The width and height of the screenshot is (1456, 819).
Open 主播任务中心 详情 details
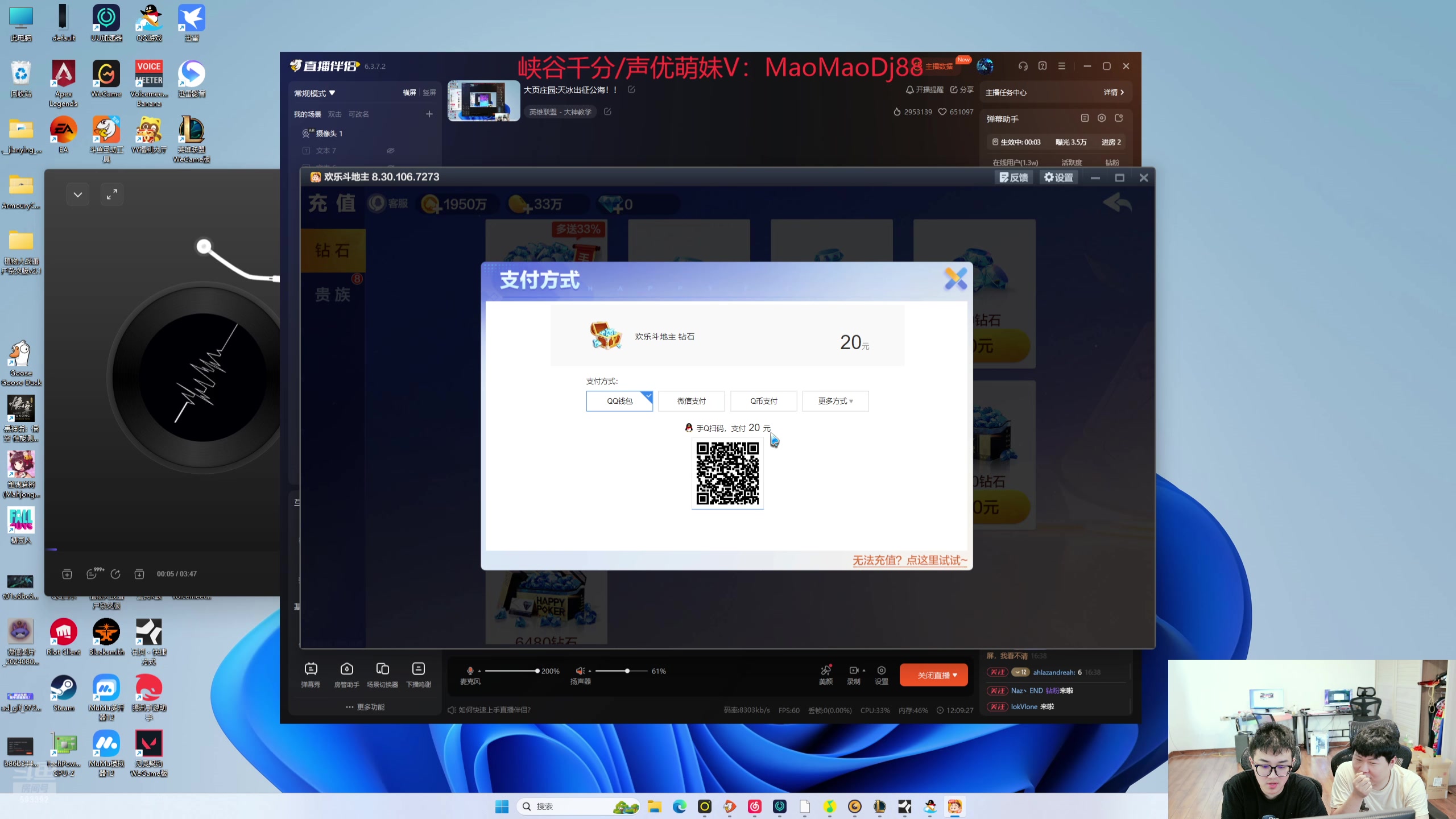(x=1114, y=92)
